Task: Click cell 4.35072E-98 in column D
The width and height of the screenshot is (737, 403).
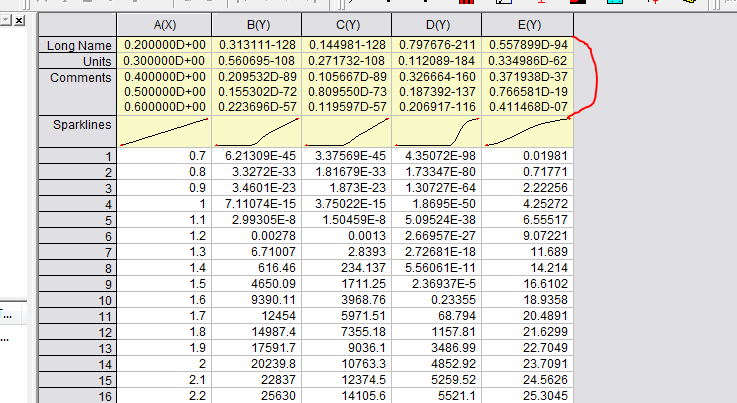Action: tap(436, 156)
